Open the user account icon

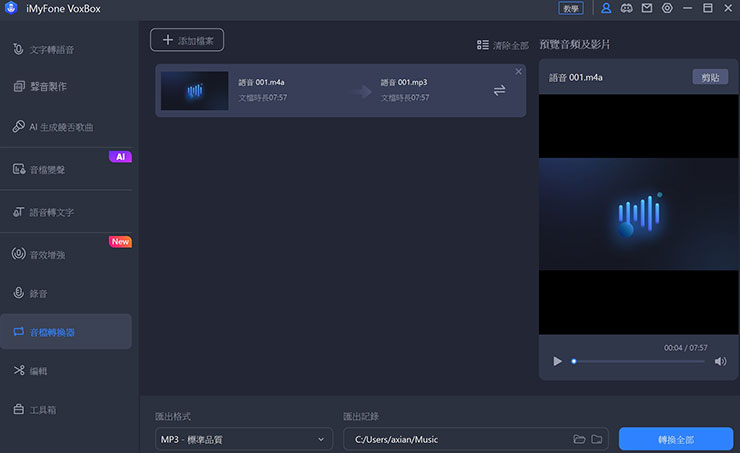[x=606, y=8]
